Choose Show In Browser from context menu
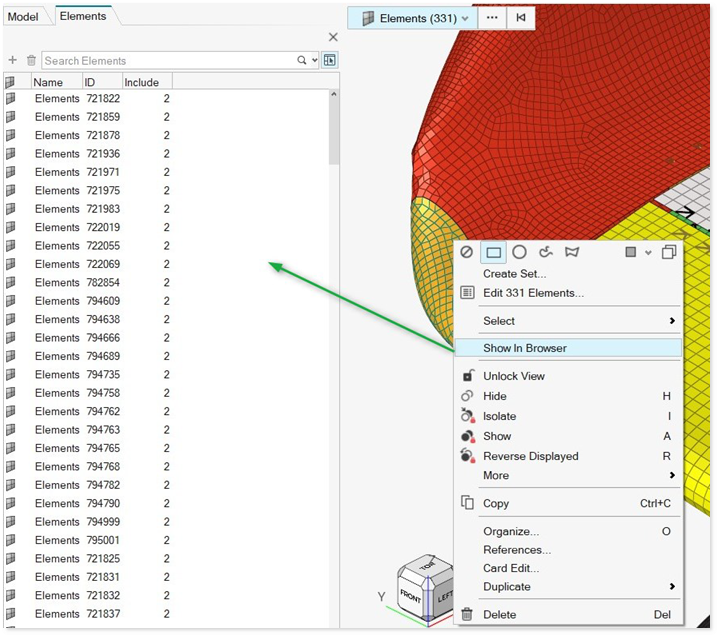Image resolution: width=719 pixels, height=637 pixels. click(524, 348)
